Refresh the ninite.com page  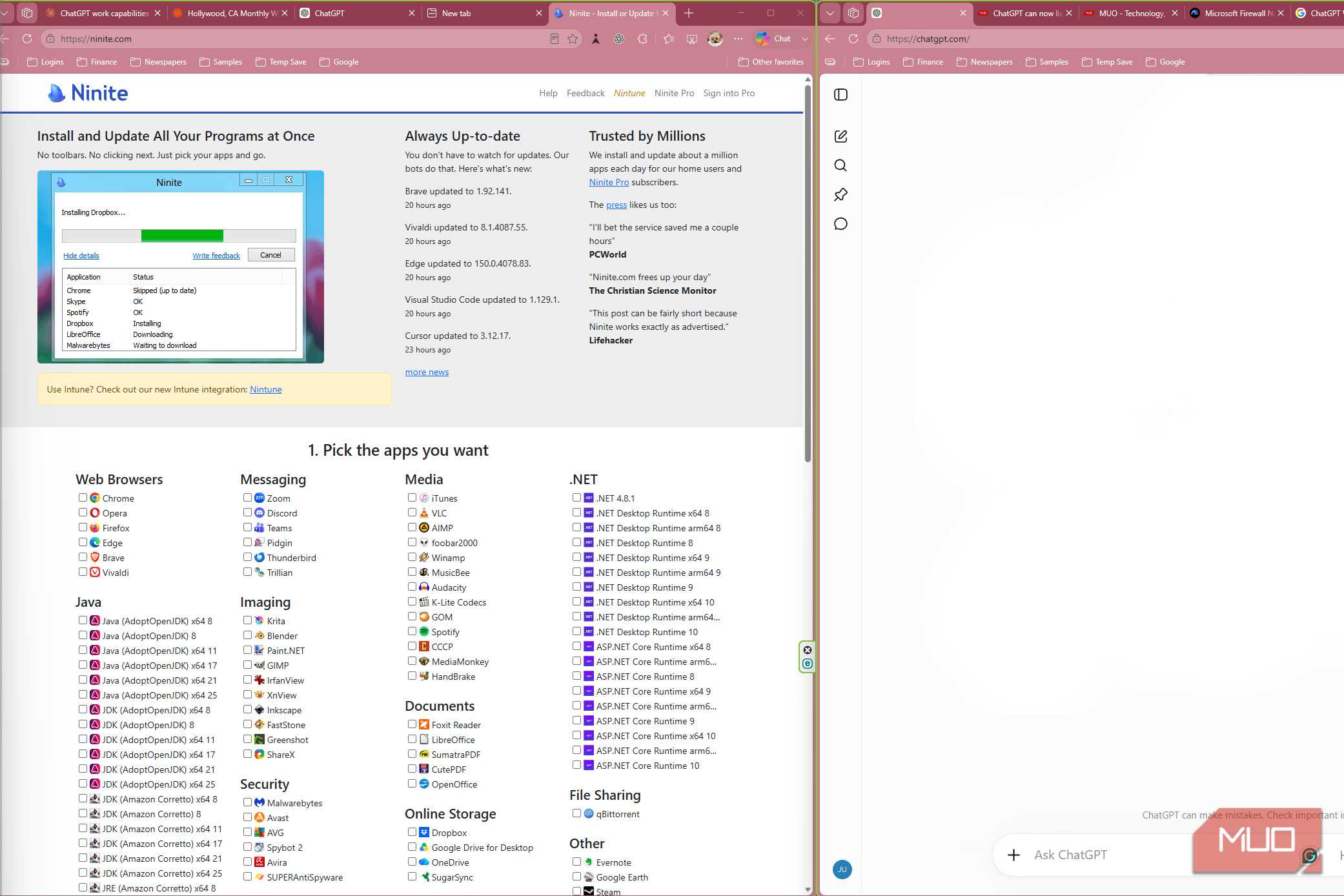coord(27,39)
